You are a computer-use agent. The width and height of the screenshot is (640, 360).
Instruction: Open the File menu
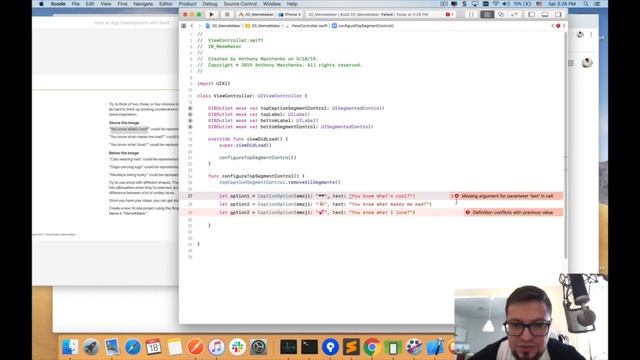pos(76,4)
